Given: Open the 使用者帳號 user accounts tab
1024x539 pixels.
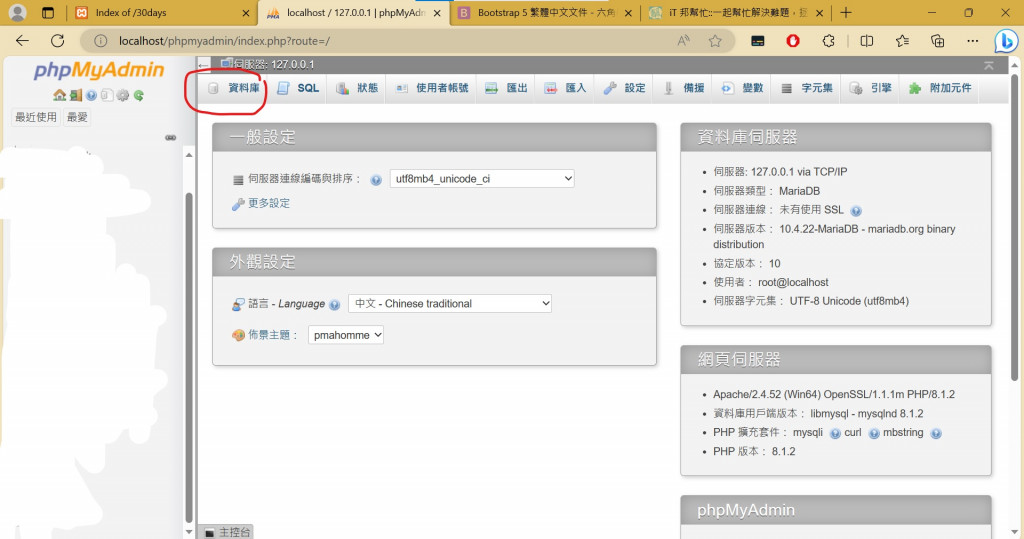Looking at the screenshot, I should (432, 88).
